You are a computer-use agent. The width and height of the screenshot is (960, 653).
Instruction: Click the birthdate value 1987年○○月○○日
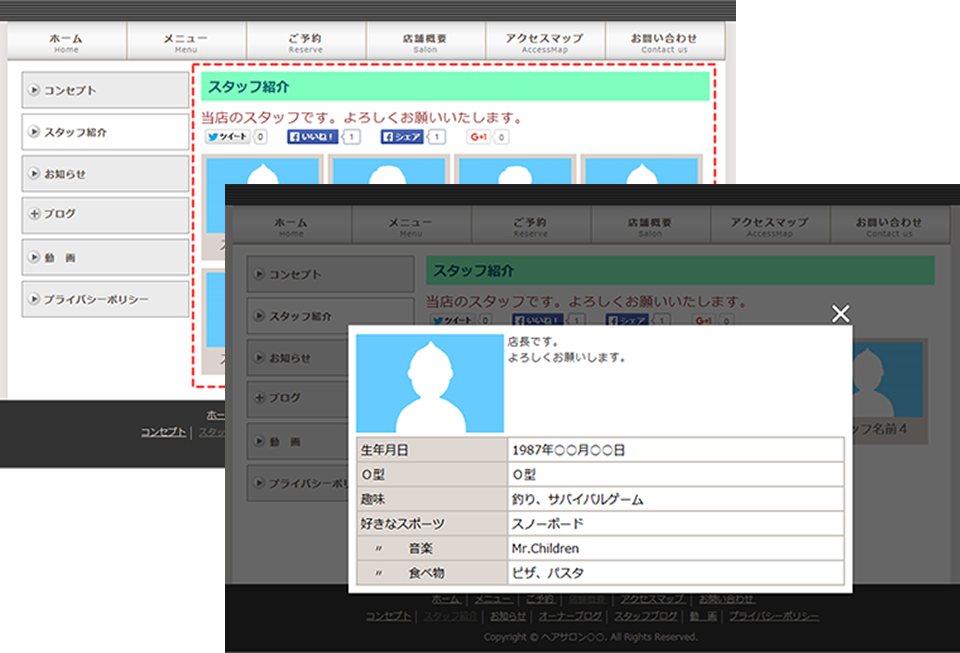(675, 450)
